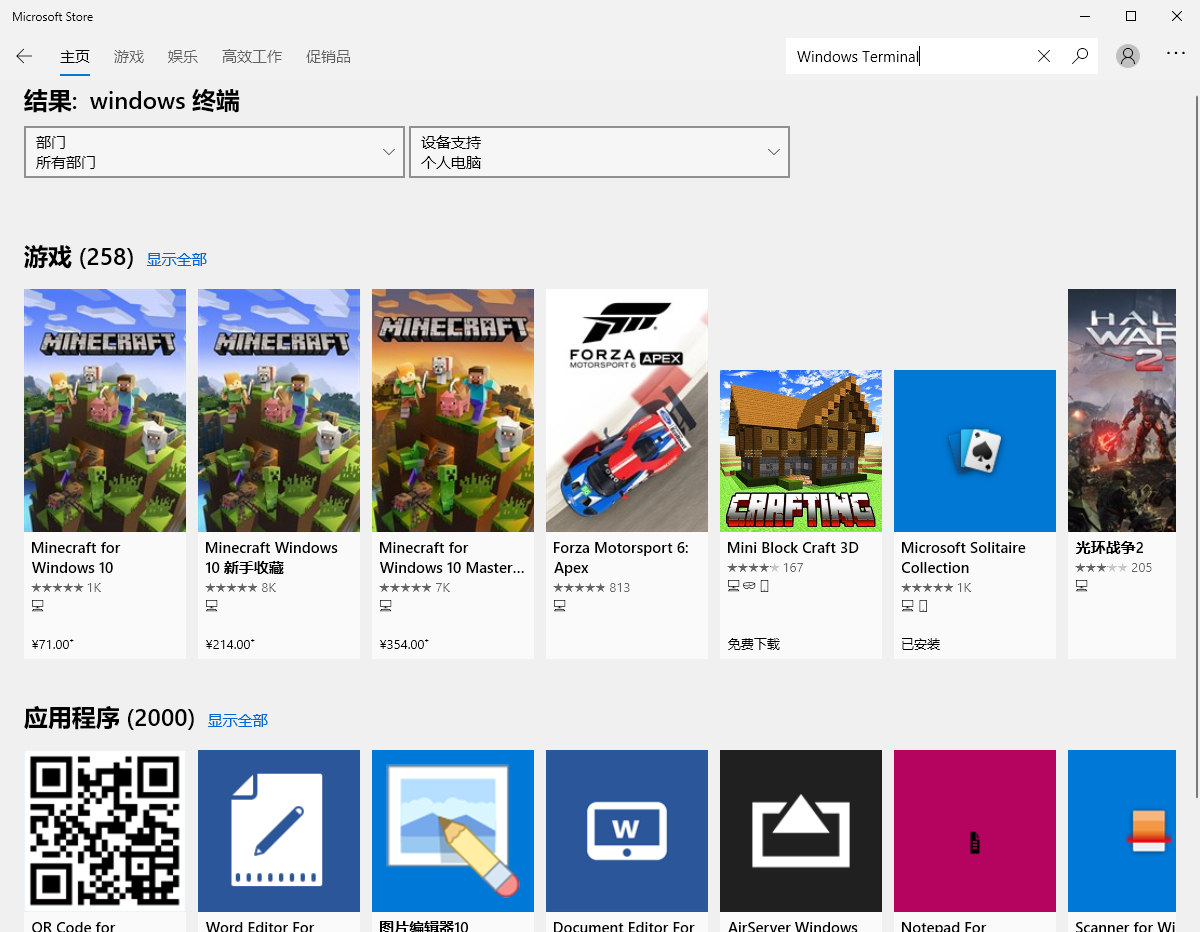Click 免费下载 under Mini Block Craft

[753, 644]
